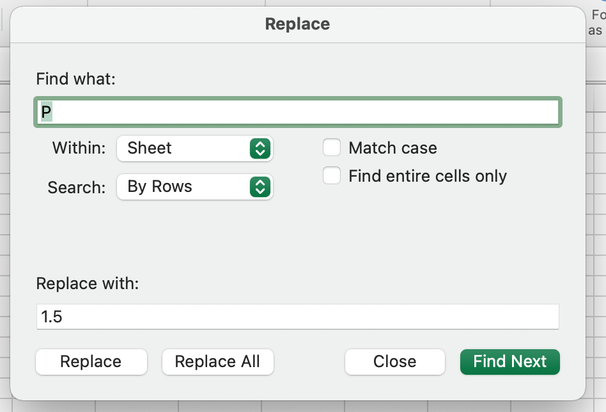
Task: Click the 'Find entire cells only' label text
Action: 427,176
